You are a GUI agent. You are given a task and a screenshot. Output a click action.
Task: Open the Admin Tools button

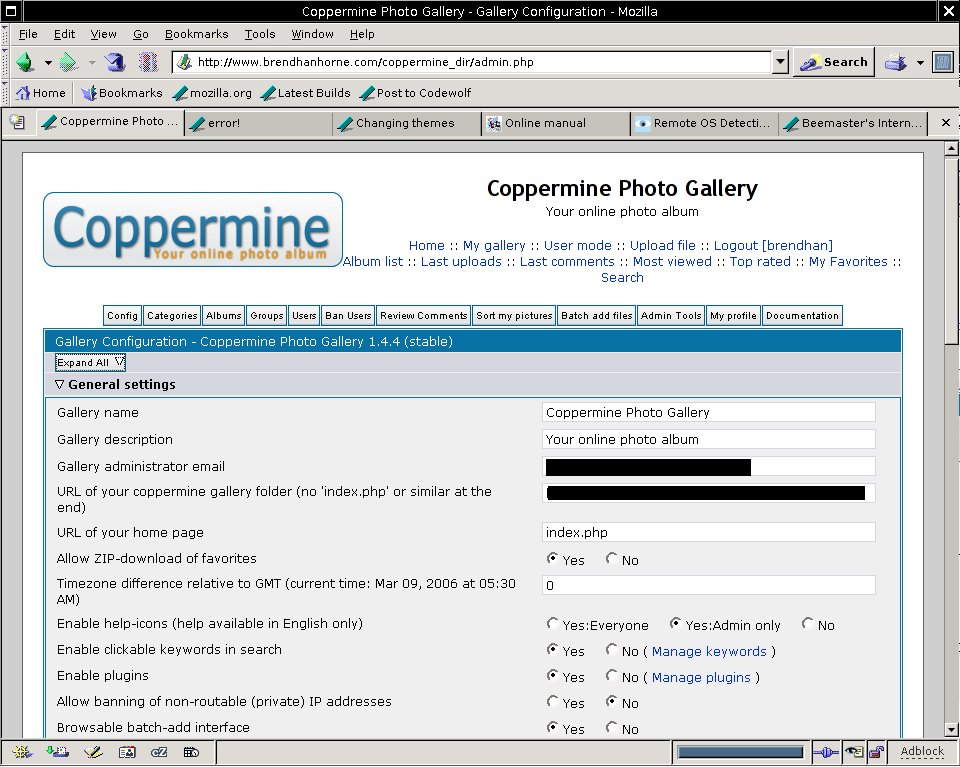click(671, 316)
